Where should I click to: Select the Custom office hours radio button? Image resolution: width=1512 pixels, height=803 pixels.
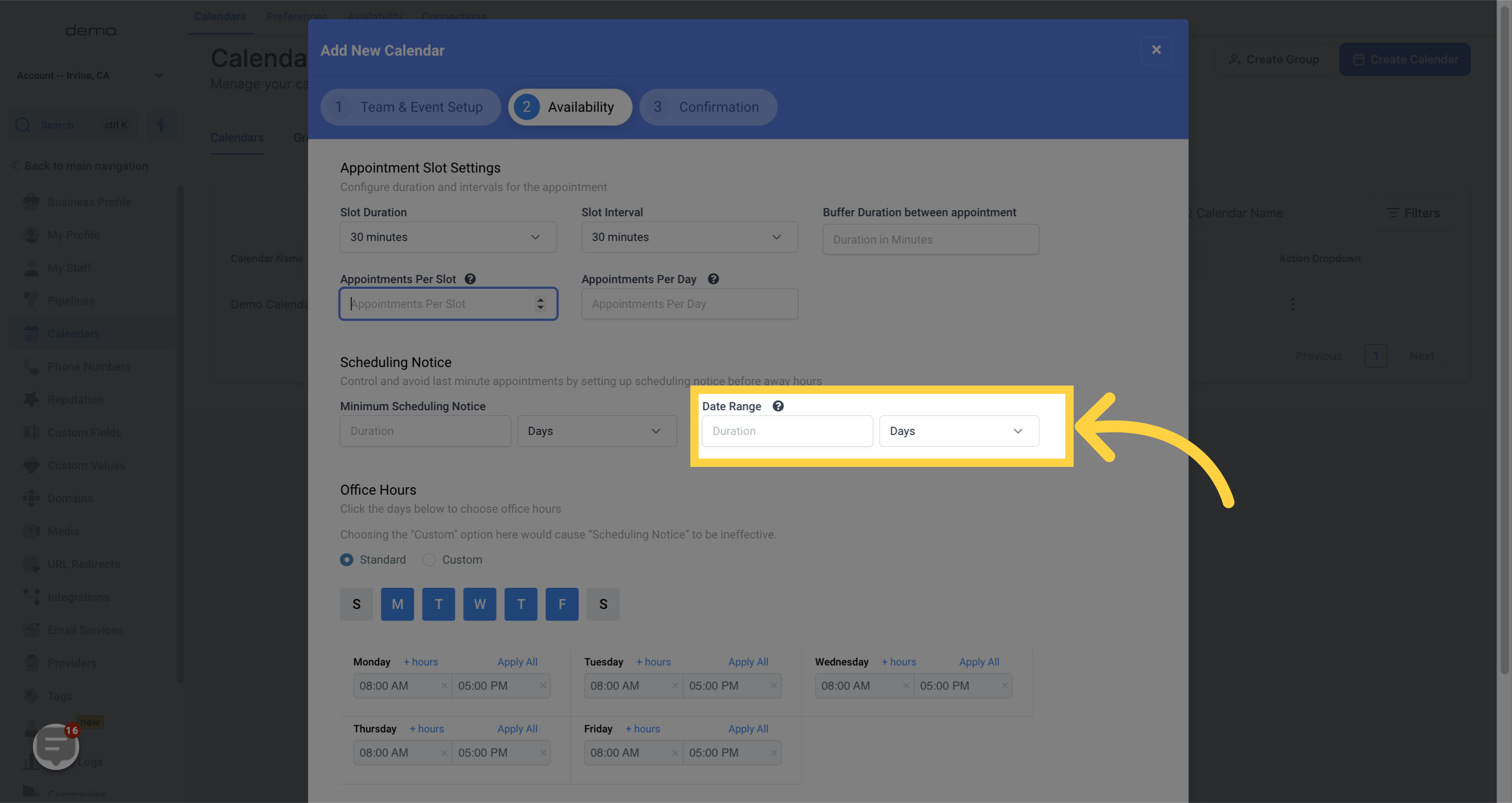pos(429,560)
